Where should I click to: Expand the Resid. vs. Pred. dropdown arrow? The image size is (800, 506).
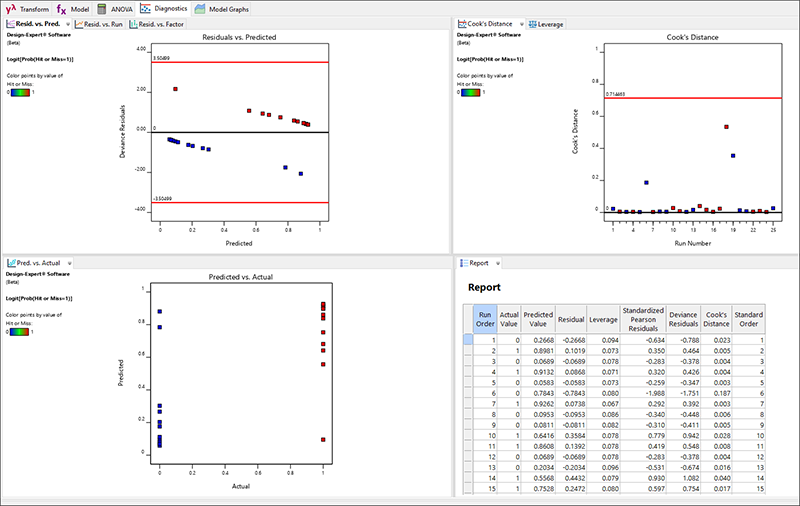pyautogui.click(x=68, y=23)
